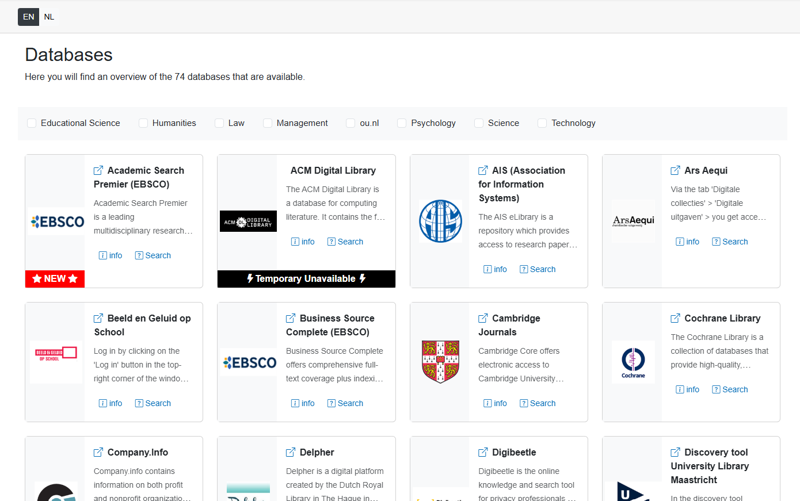The height and width of the screenshot is (501, 800).
Task: Click the EBSCO logo for Academic Search Premier
Action: click(x=57, y=221)
